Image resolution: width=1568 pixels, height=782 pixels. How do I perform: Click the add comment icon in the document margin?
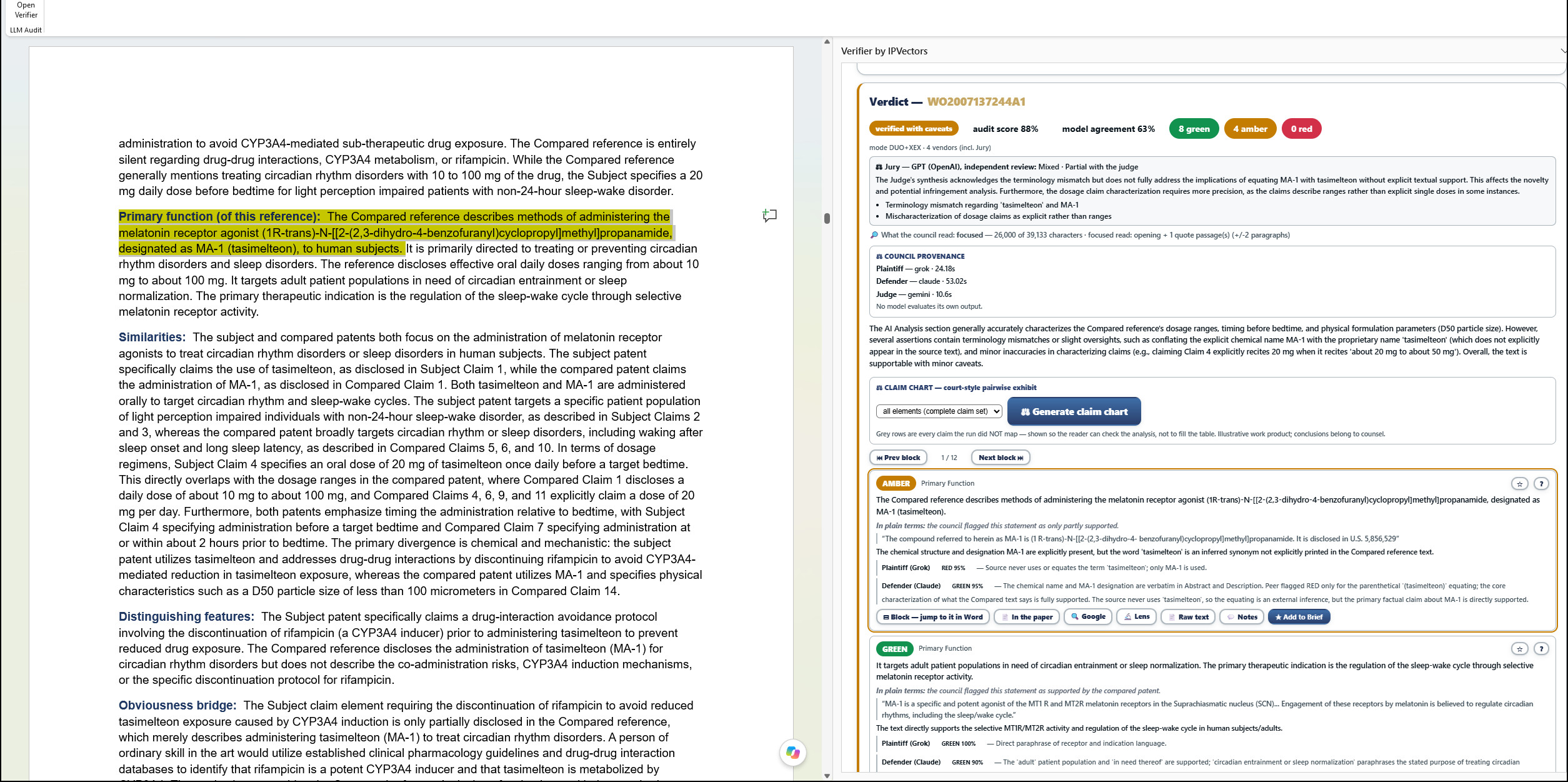point(769,216)
